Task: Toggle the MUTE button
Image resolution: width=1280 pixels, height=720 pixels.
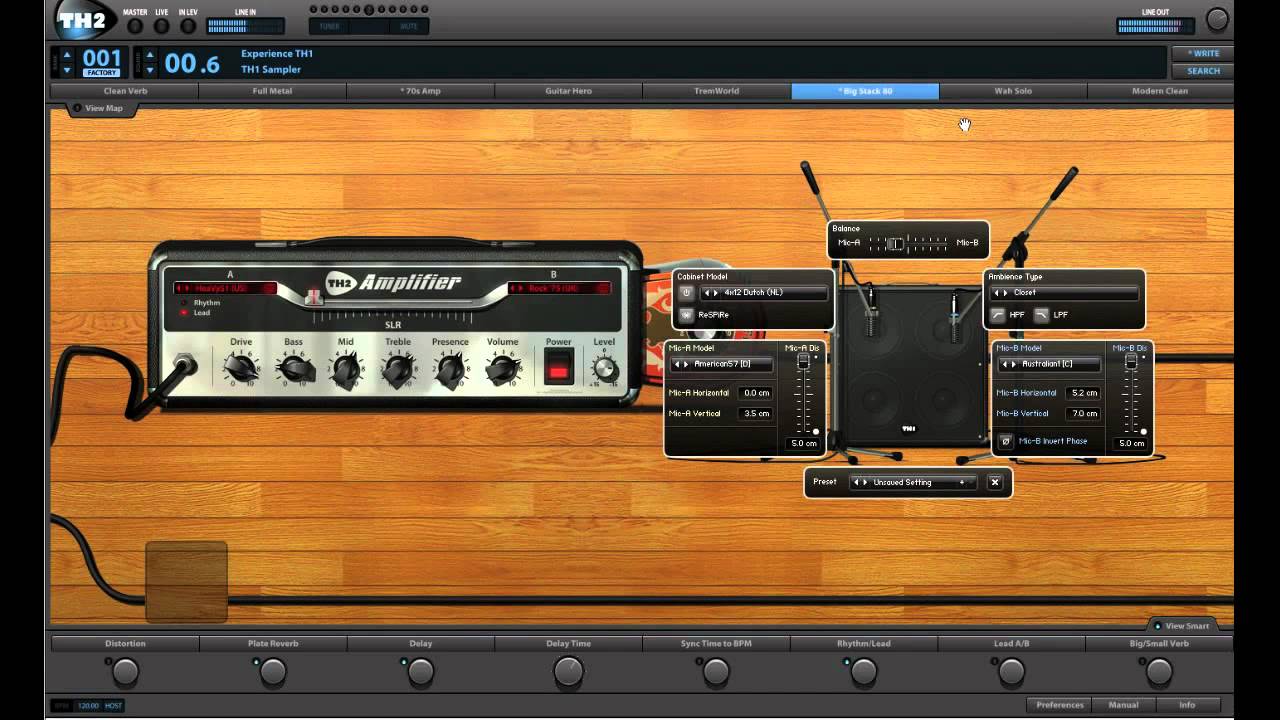Action: point(409,26)
